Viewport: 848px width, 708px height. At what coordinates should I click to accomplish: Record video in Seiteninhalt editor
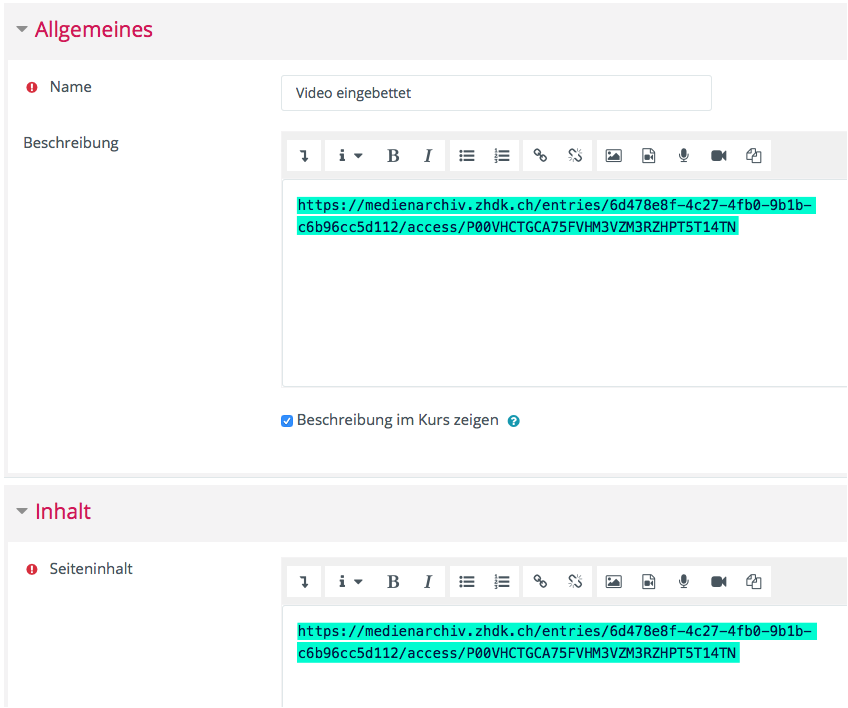(719, 581)
